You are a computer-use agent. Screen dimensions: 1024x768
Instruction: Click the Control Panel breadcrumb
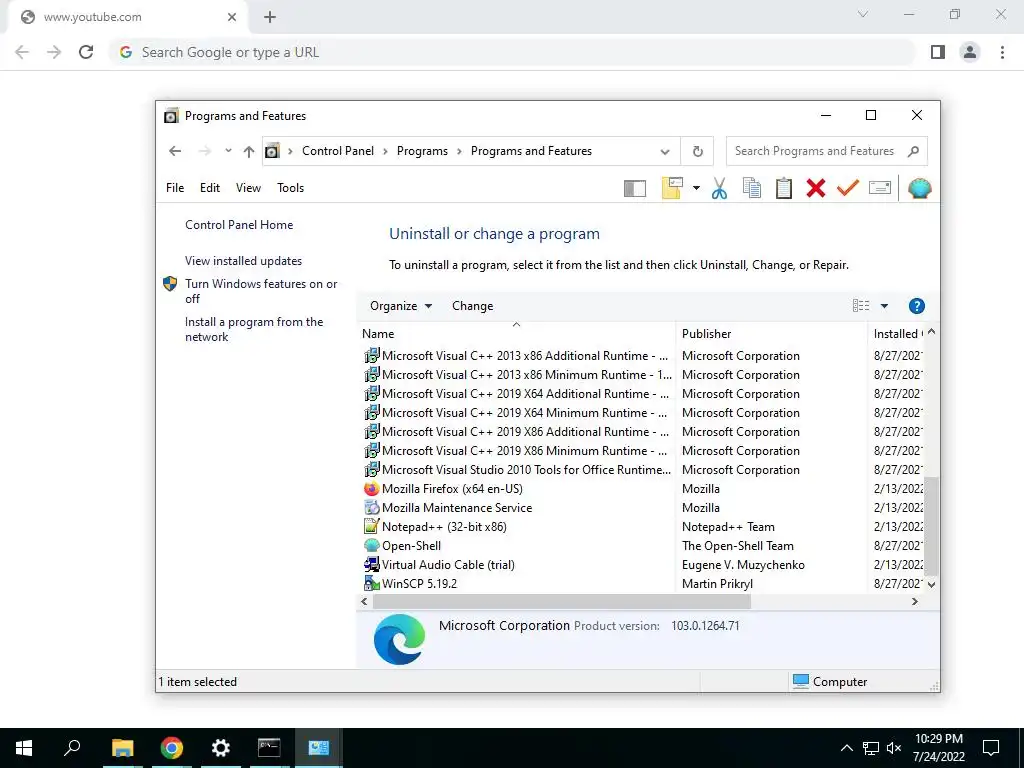point(338,152)
